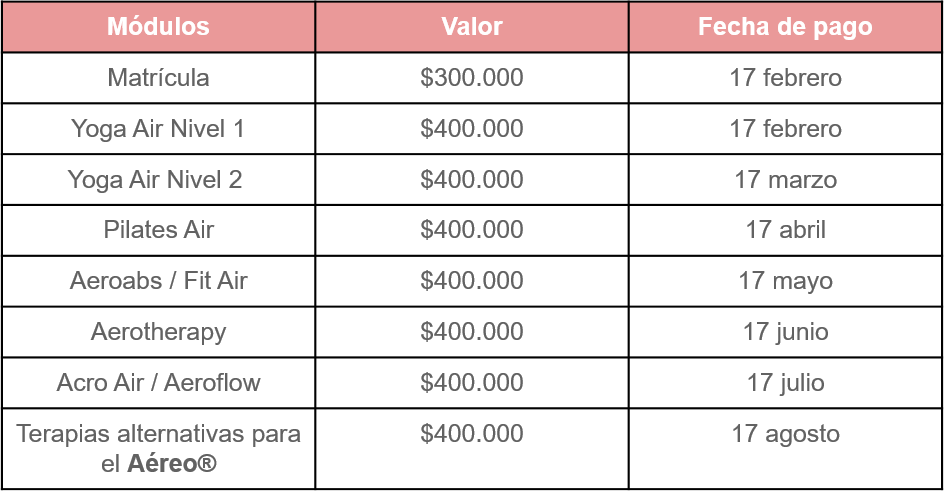Screen dimensions: 945x494
Task: Click the Aeroabs / Fit Air cell
Action: pyautogui.click(x=159, y=281)
